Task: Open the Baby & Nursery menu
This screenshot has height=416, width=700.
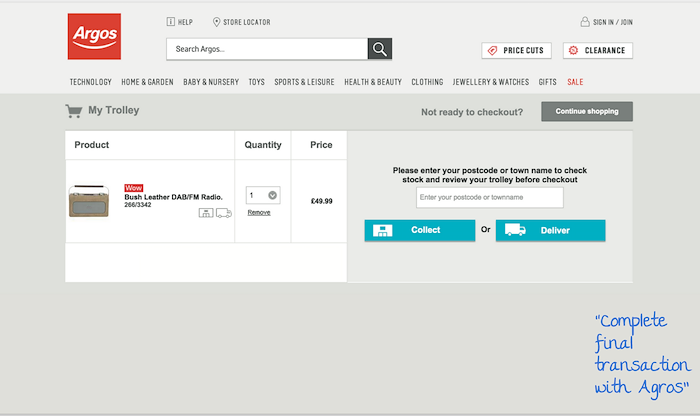Action: [x=211, y=82]
